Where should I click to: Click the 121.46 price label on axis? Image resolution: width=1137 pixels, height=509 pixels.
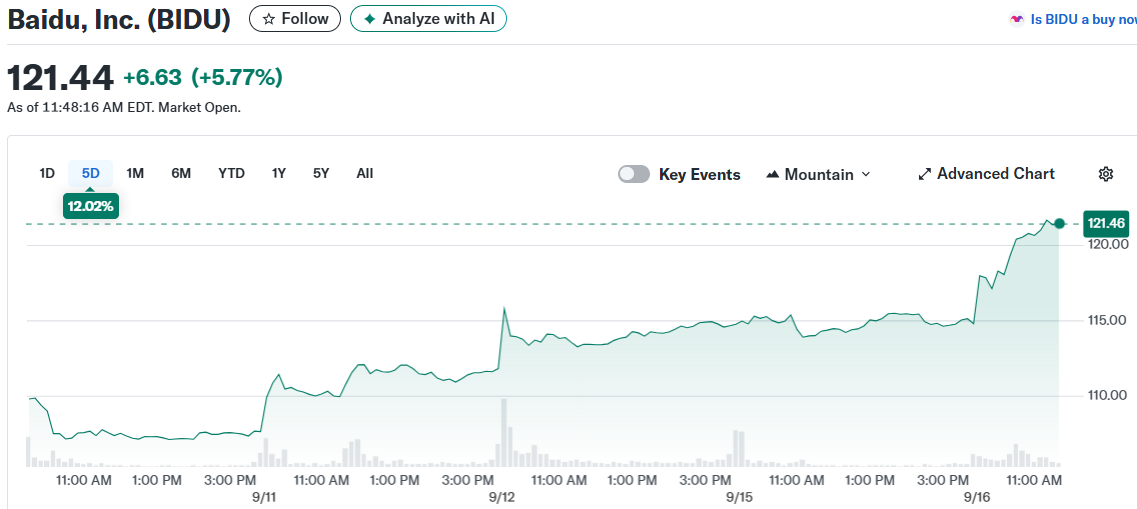(1107, 224)
